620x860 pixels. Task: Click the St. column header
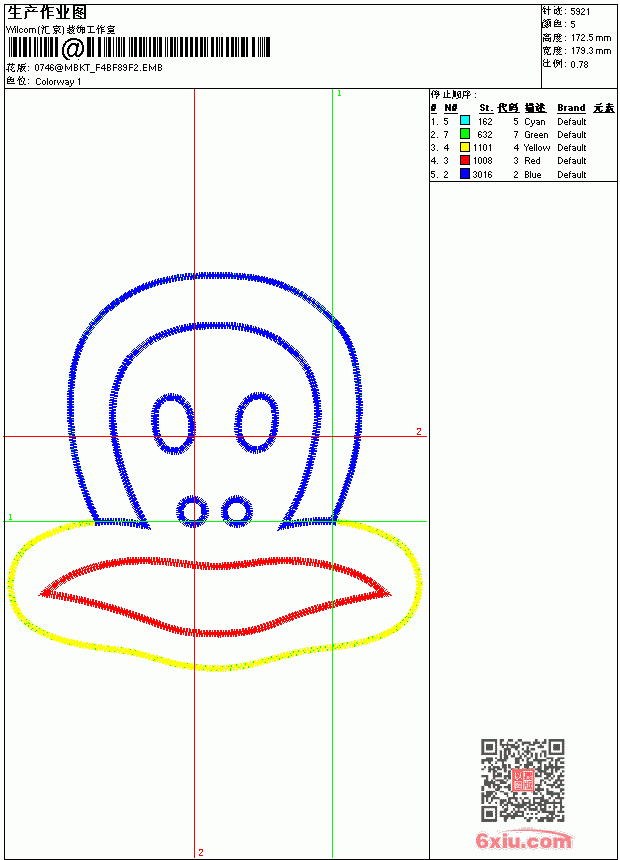pos(486,108)
